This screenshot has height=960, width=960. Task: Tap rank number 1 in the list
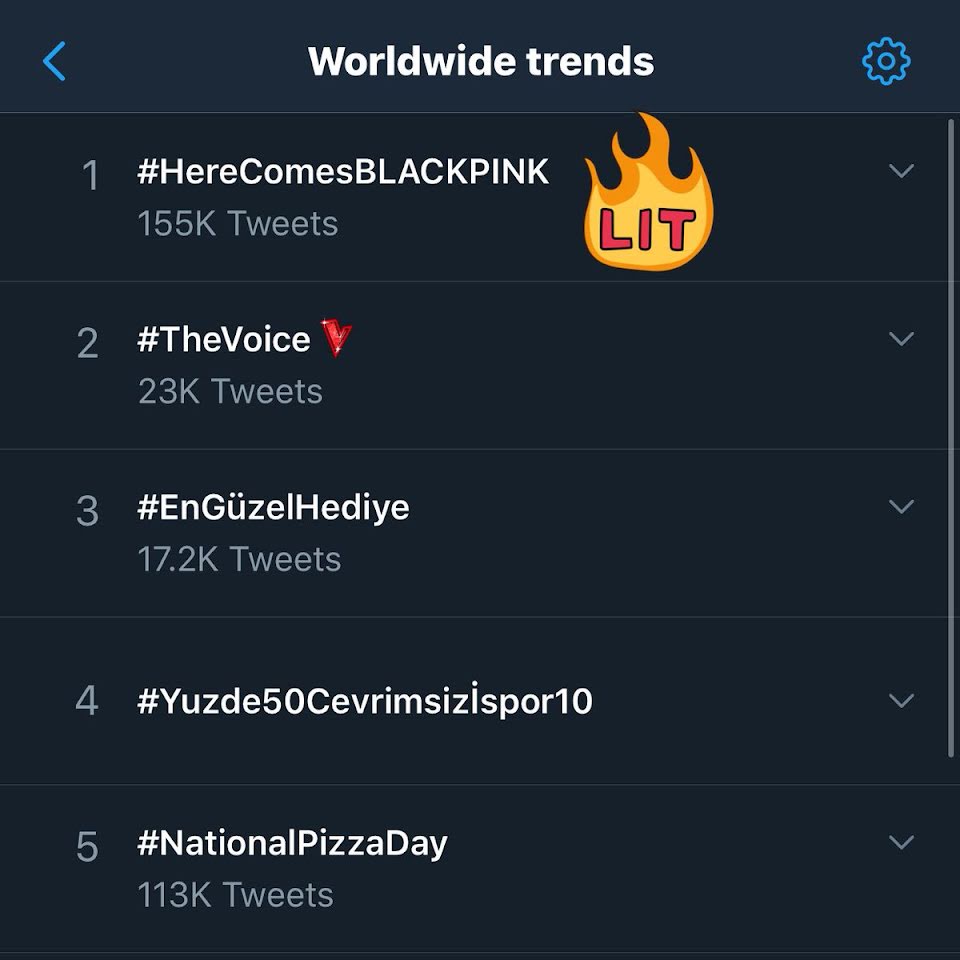pyautogui.click(x=90, y=177)
